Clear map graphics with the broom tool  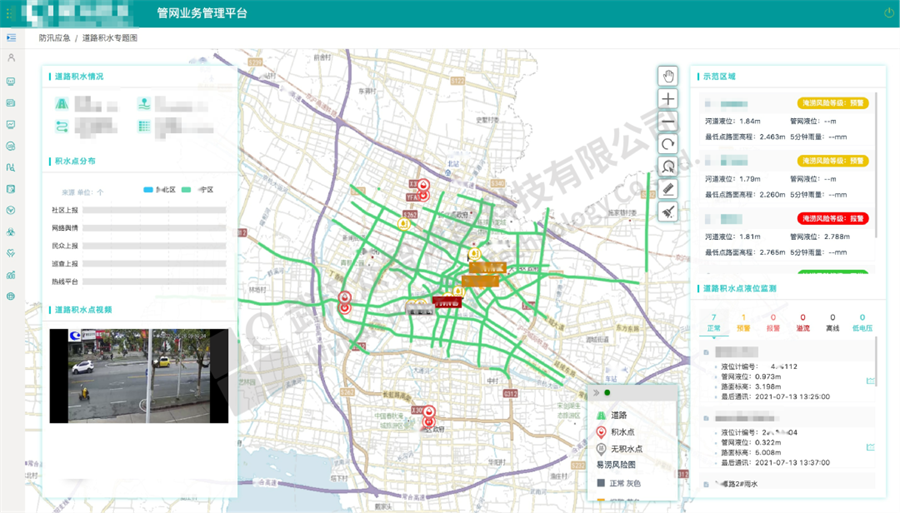pos(668,212)
